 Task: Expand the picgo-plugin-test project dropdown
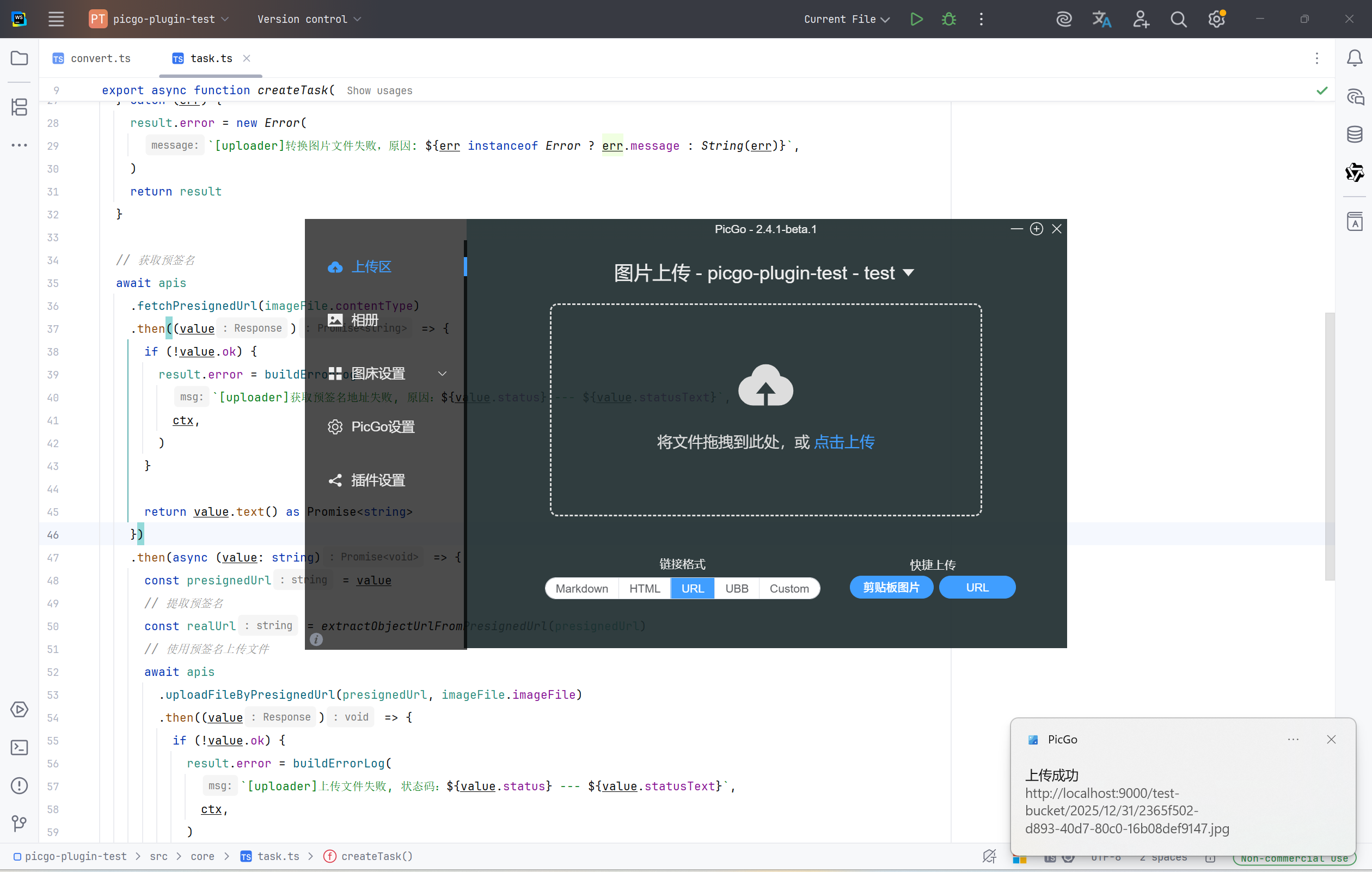pos(160,19)
